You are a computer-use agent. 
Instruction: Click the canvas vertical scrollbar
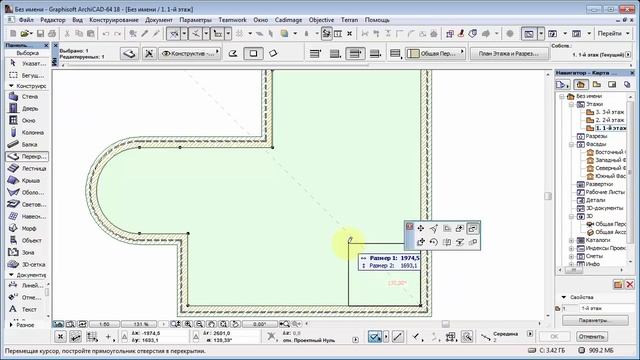pyautogui.click(x=548, y=196)
